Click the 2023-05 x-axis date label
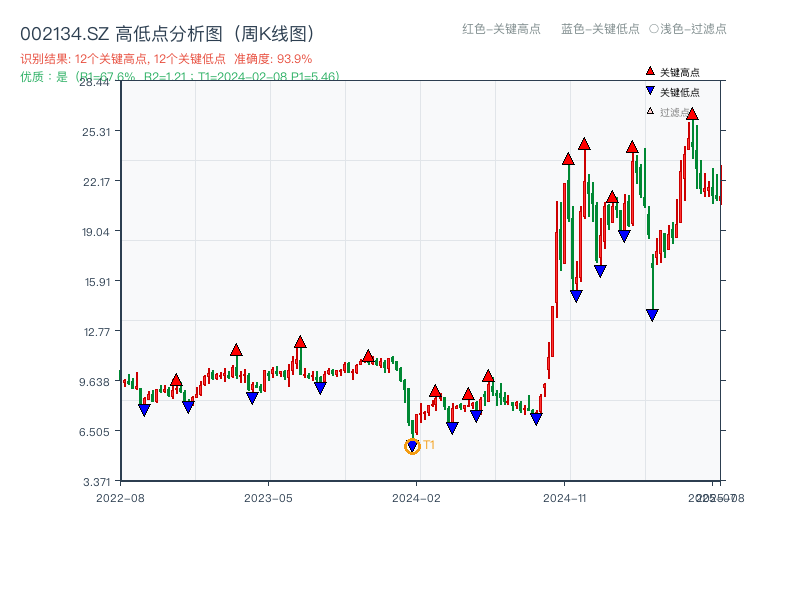The width and height of the screenshot is (800, 600). (268, 498)
